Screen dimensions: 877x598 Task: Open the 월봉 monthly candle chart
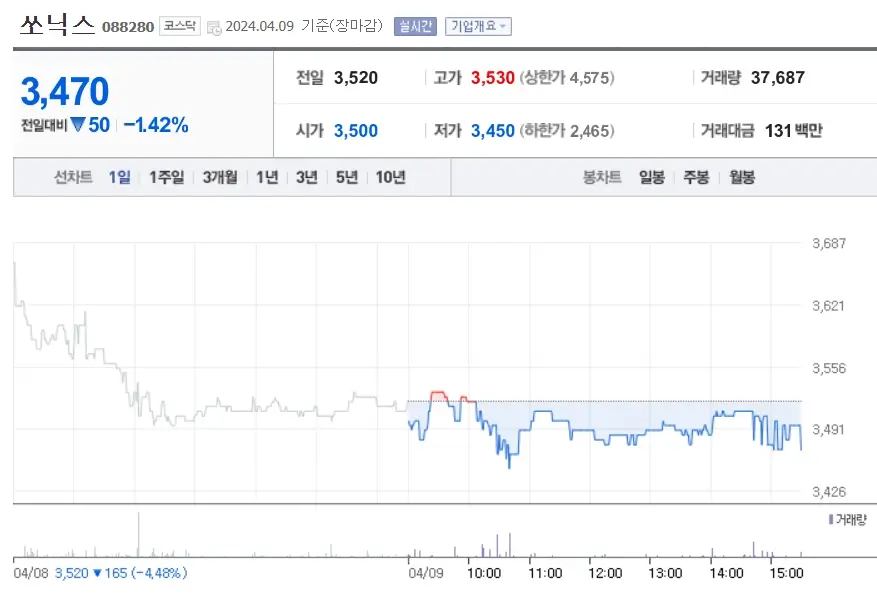coord(742,177)
